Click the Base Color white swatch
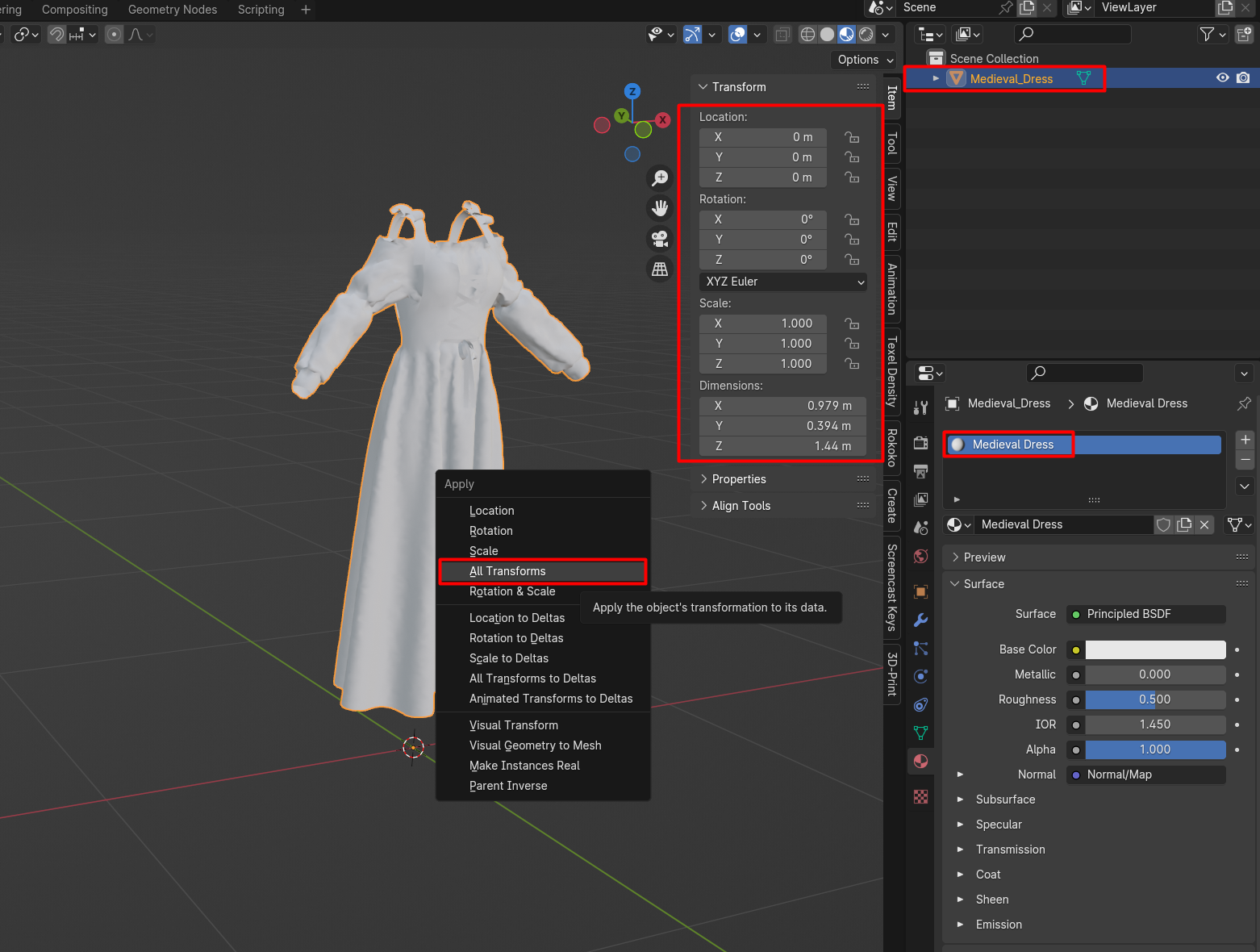The image size is (1260, 952). point(1155,649)
